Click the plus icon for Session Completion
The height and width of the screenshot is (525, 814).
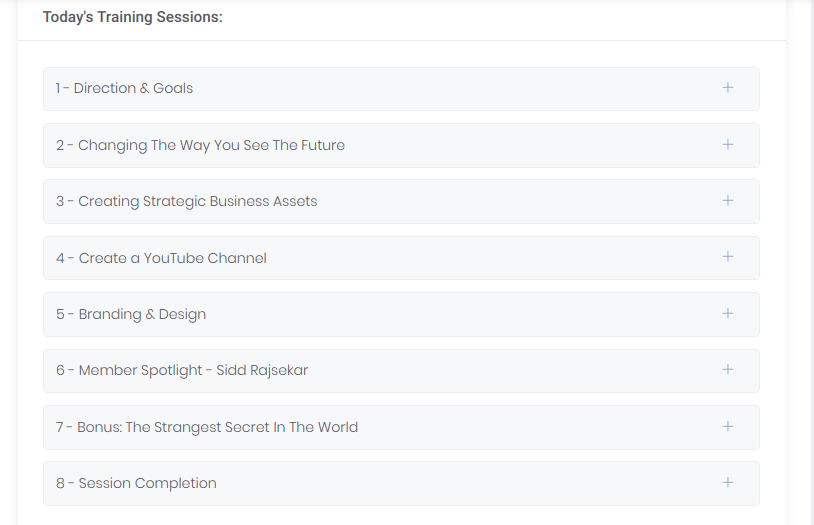(x=728, y=483)
